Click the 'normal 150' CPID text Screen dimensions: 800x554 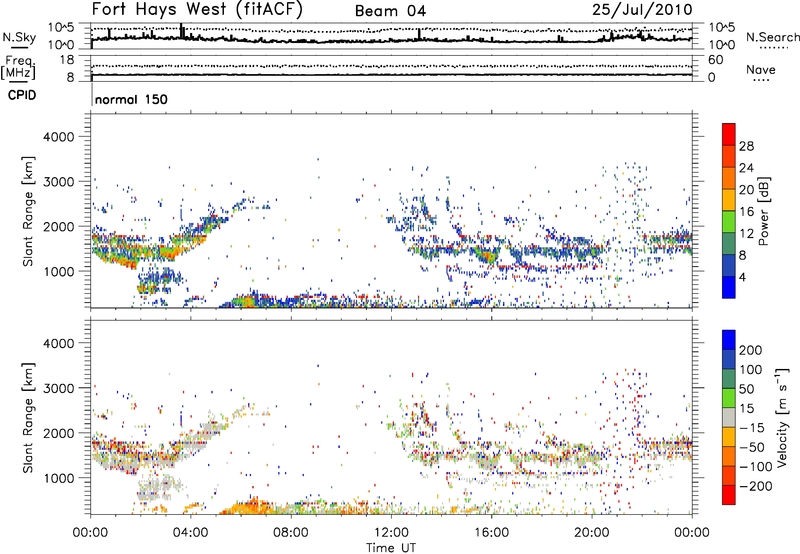click(x=131, y=99)
